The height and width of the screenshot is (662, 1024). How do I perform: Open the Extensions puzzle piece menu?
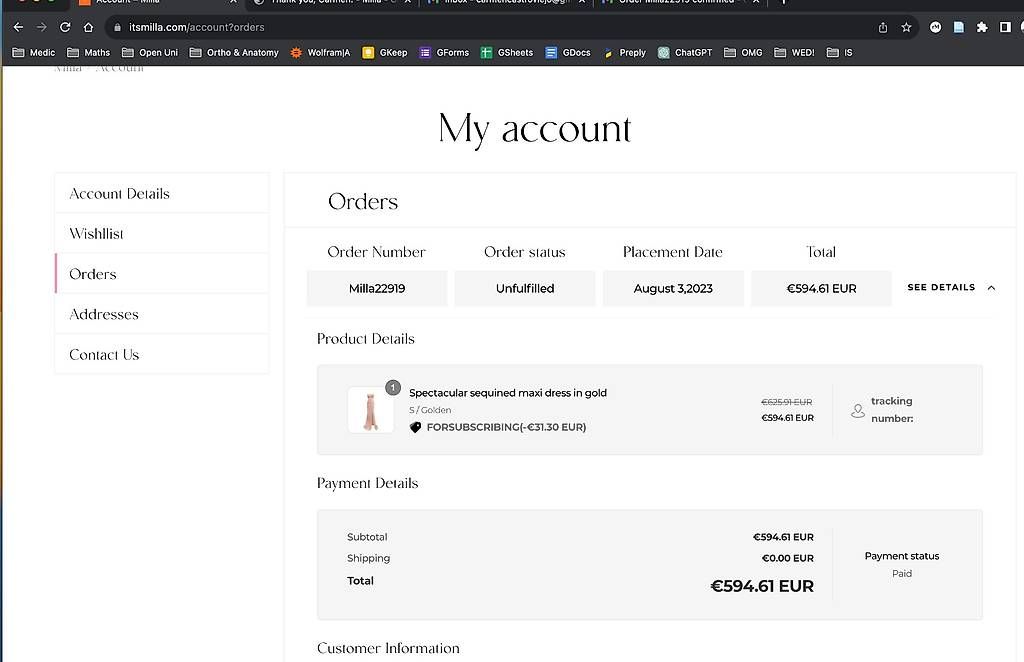click(982, 27)
